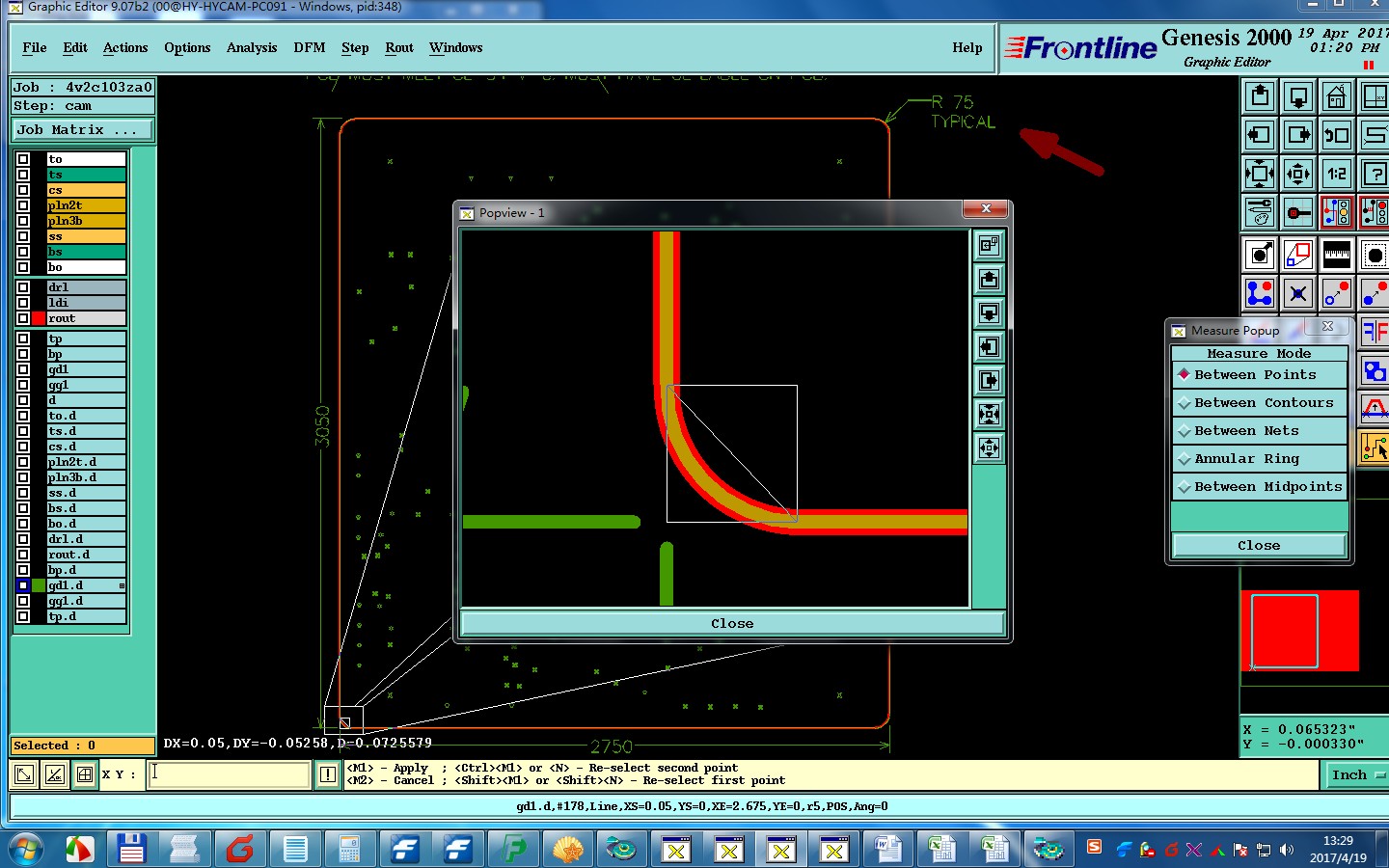Click the green color swatch of gd1.d layer

pyautogui.click(x=39, y=585)
